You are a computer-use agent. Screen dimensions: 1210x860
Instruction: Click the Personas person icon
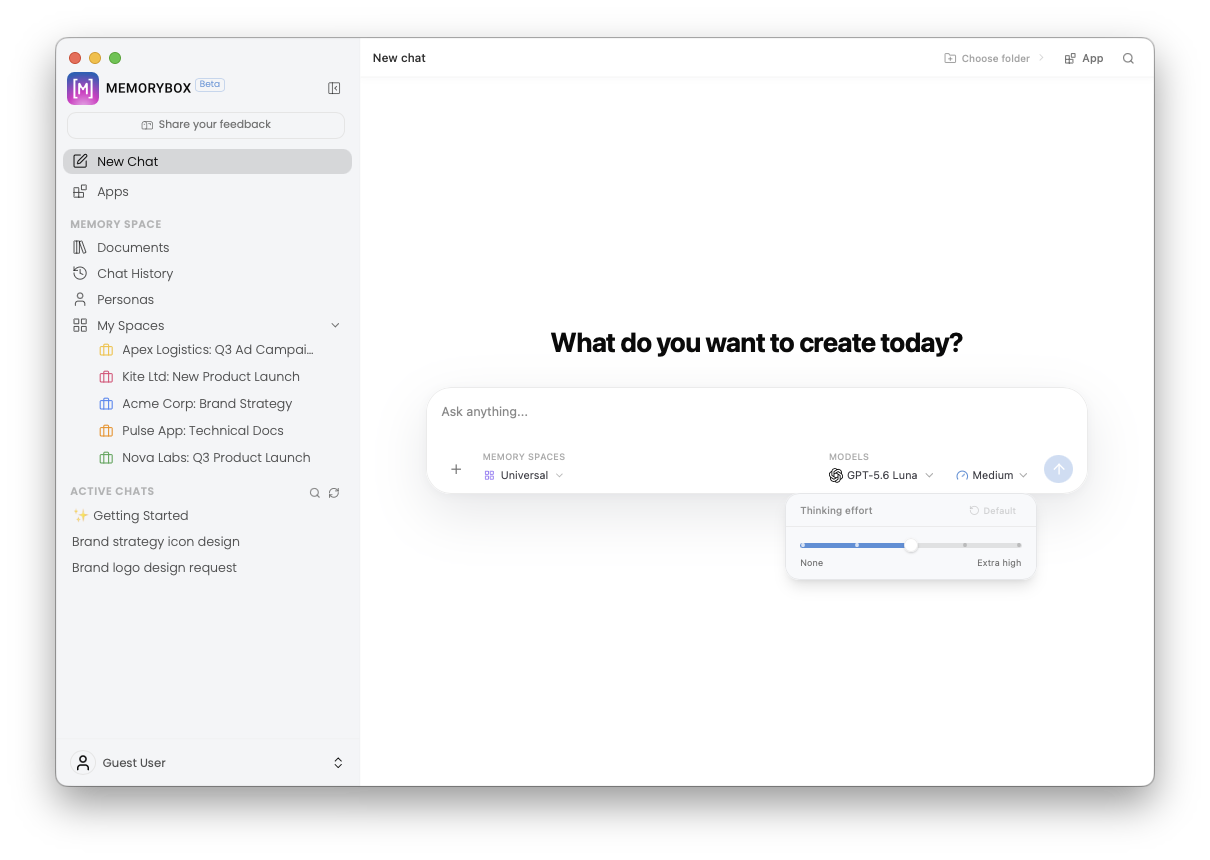80,299
